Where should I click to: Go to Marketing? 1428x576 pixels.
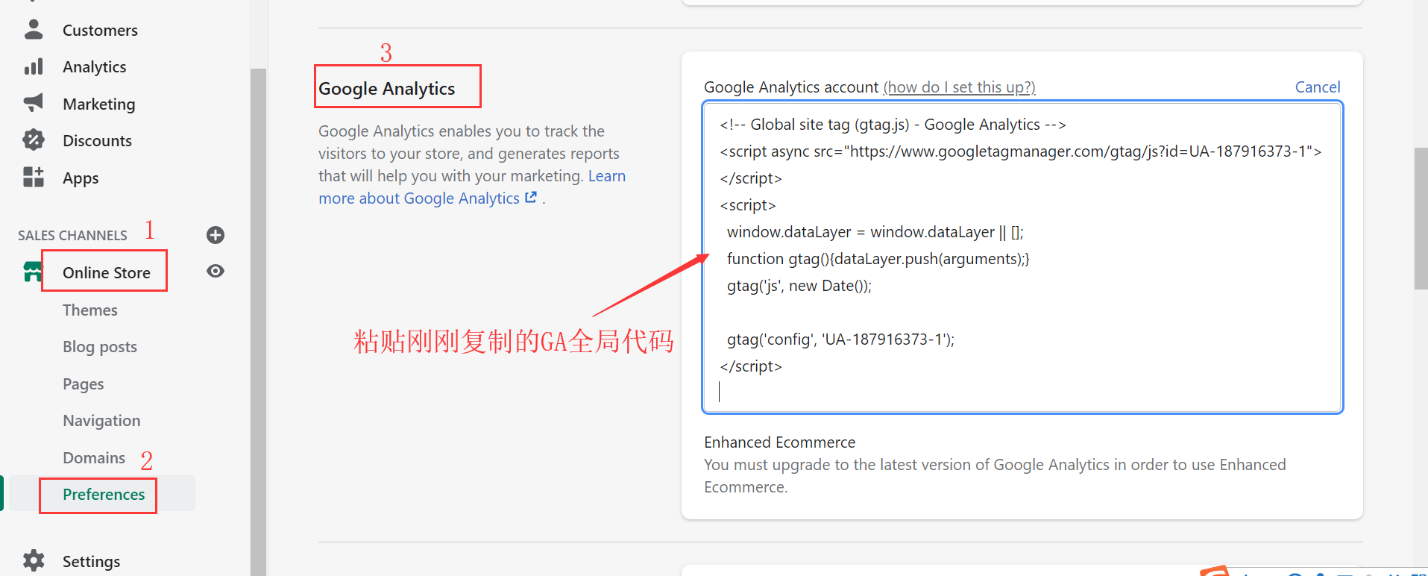point(98,104)
